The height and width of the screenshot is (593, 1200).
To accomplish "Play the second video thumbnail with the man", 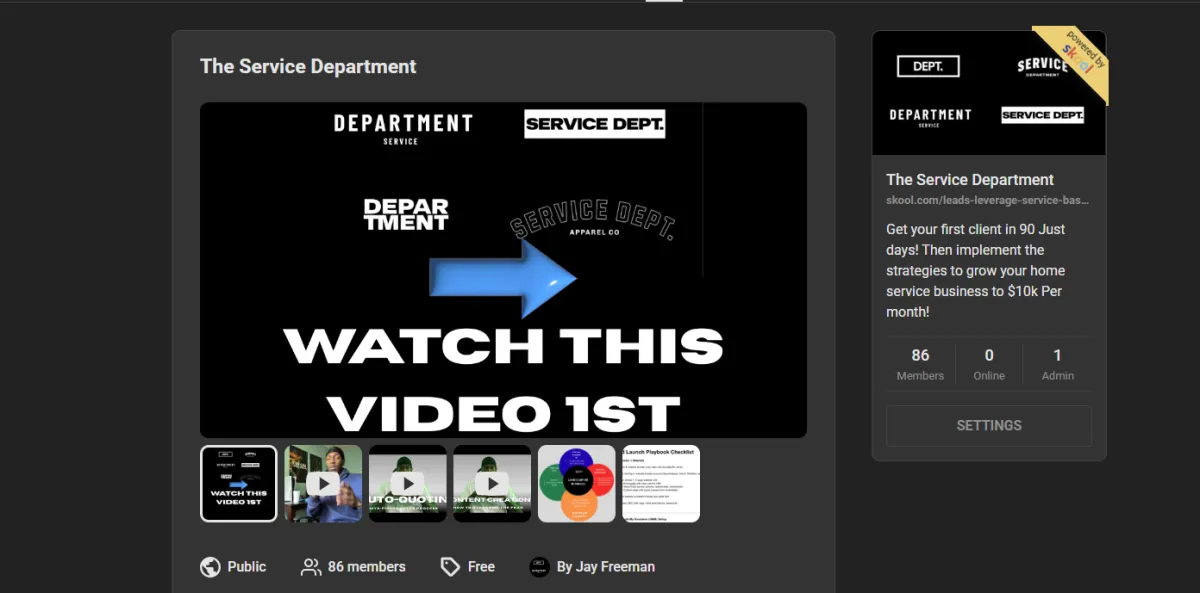I will (323, 484).
